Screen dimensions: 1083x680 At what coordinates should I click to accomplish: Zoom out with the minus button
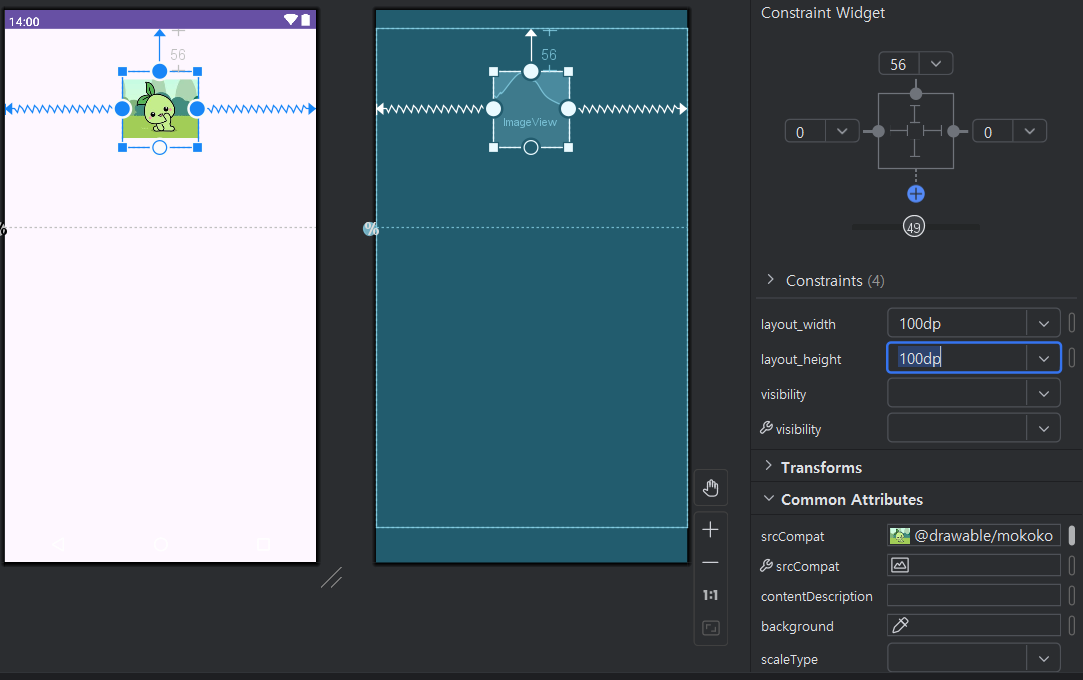(x=711, y=563)
